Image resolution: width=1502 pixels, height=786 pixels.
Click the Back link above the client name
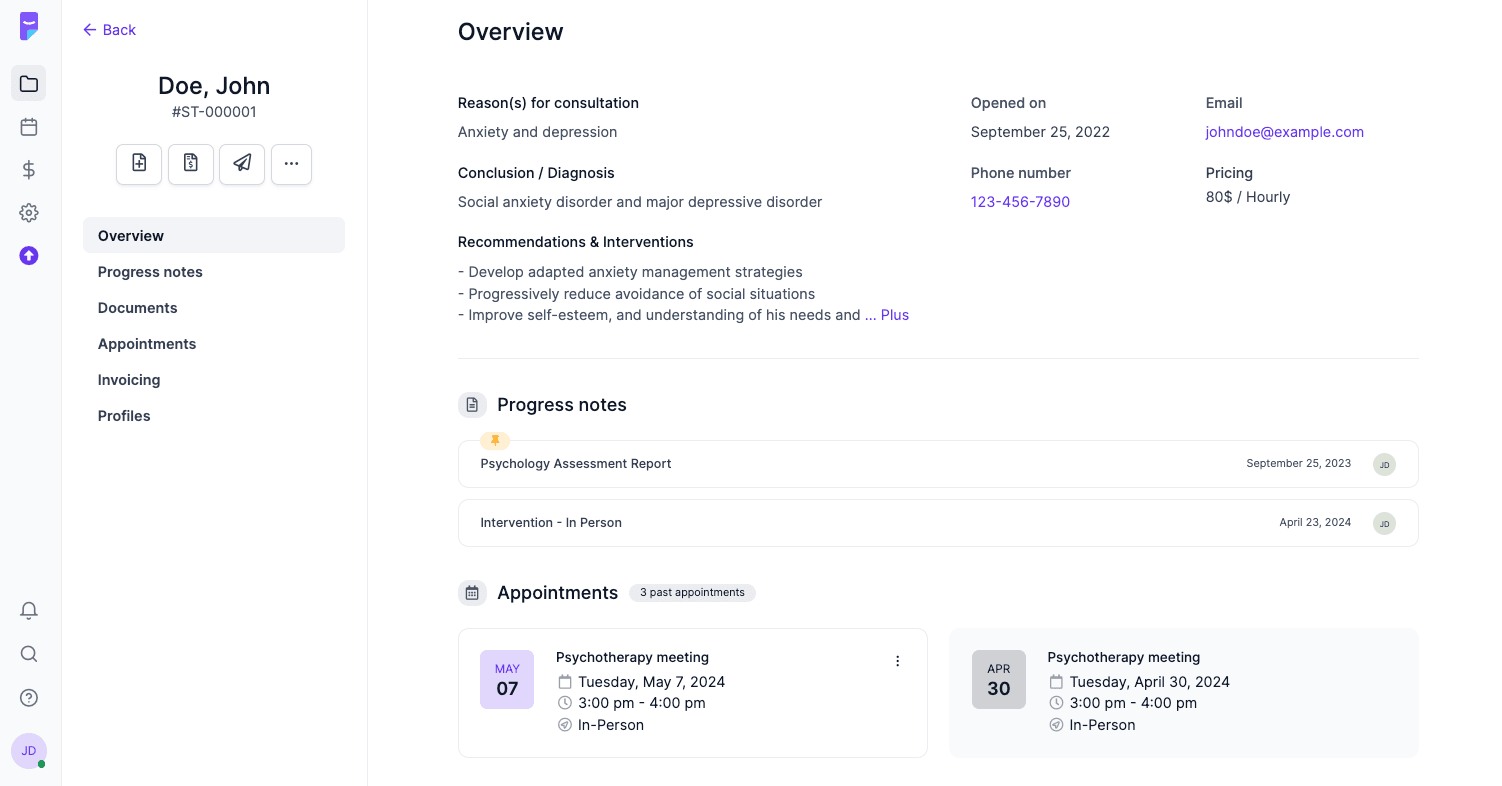tap(109, 29)
